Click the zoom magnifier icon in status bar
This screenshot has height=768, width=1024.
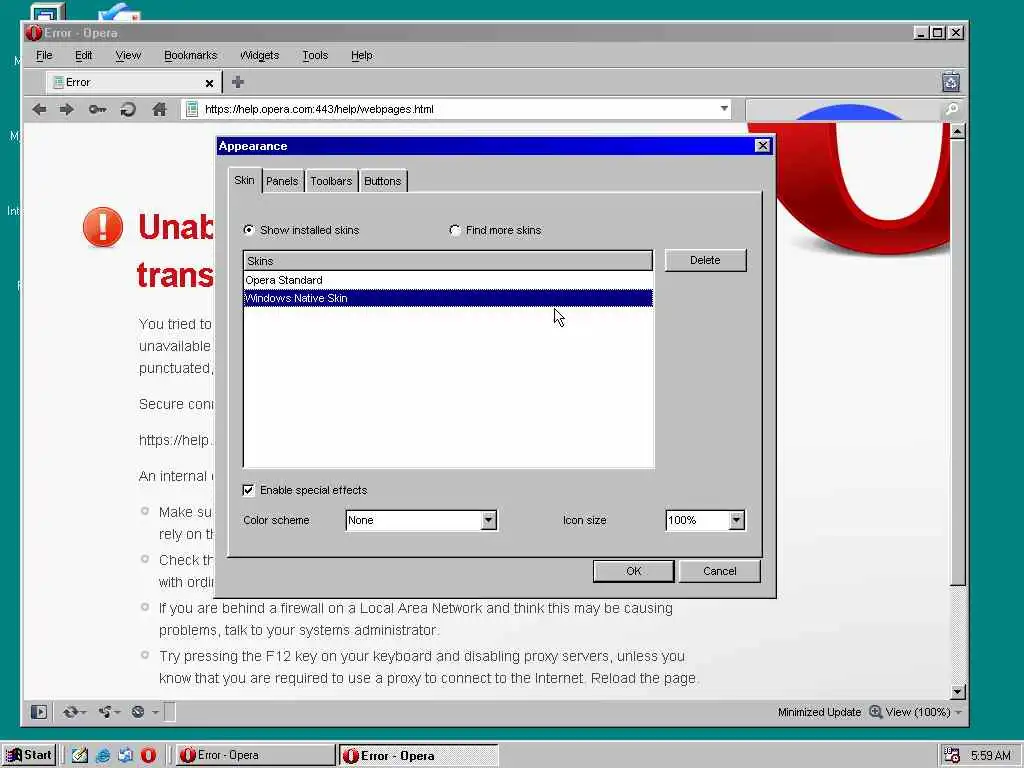click(876, 712)
